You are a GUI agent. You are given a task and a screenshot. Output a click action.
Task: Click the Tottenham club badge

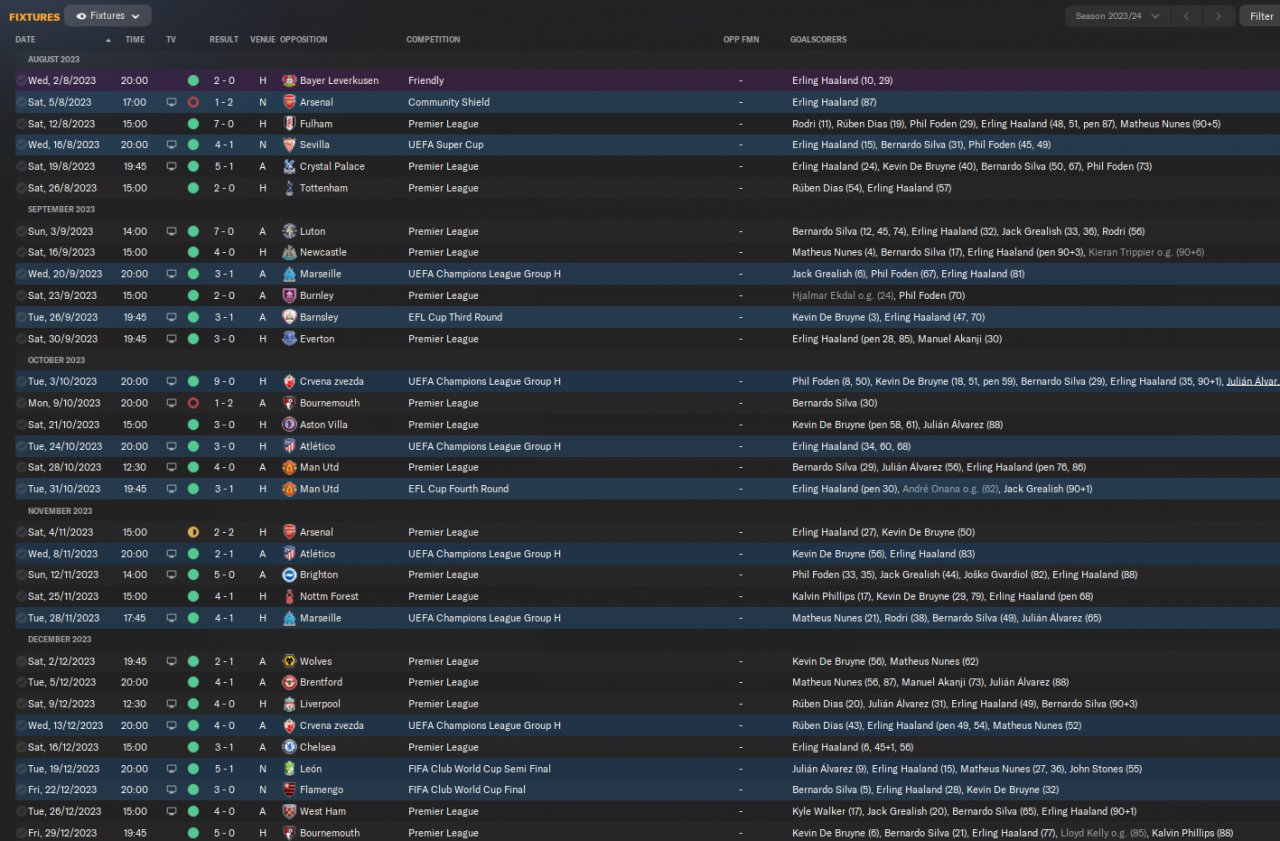[x=289, y=188]
